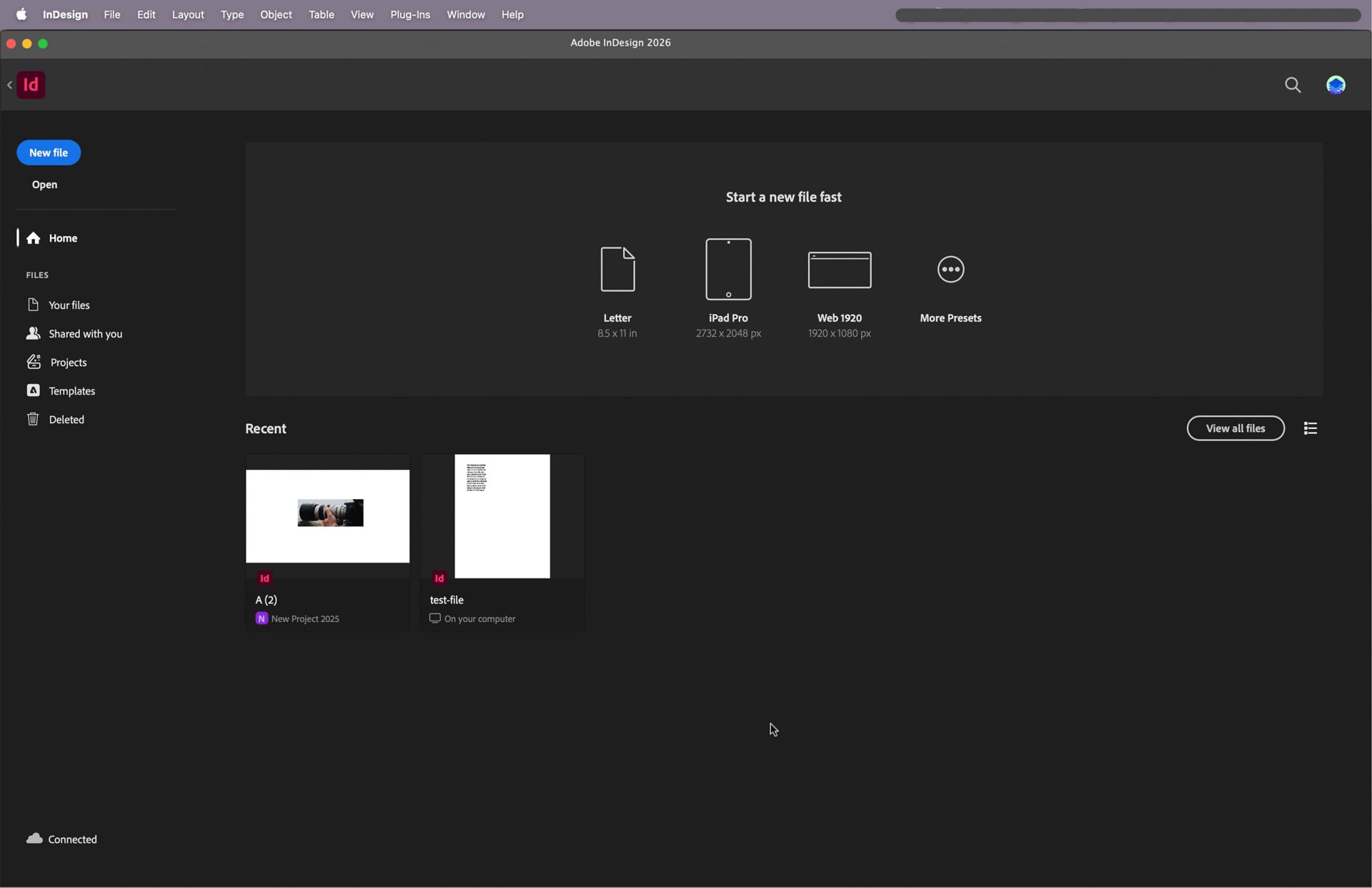Open the Window menu
Screen dimensions: 1372x888
(x=465, y=14)
